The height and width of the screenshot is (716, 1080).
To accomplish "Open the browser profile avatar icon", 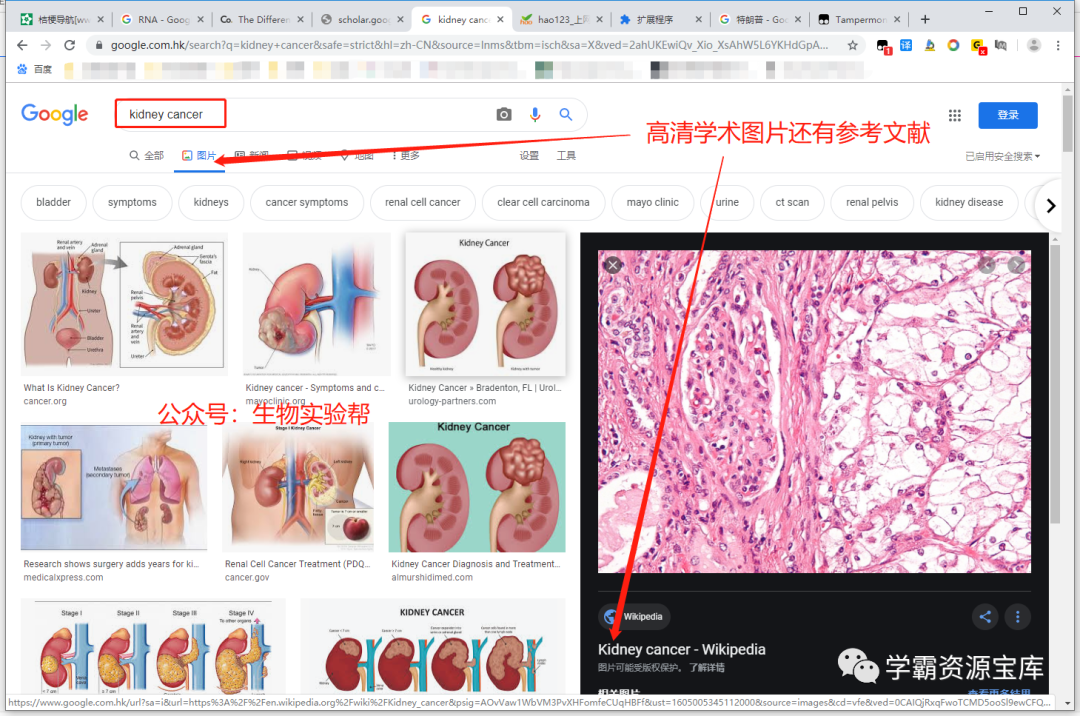I will tap(1034, 45).
